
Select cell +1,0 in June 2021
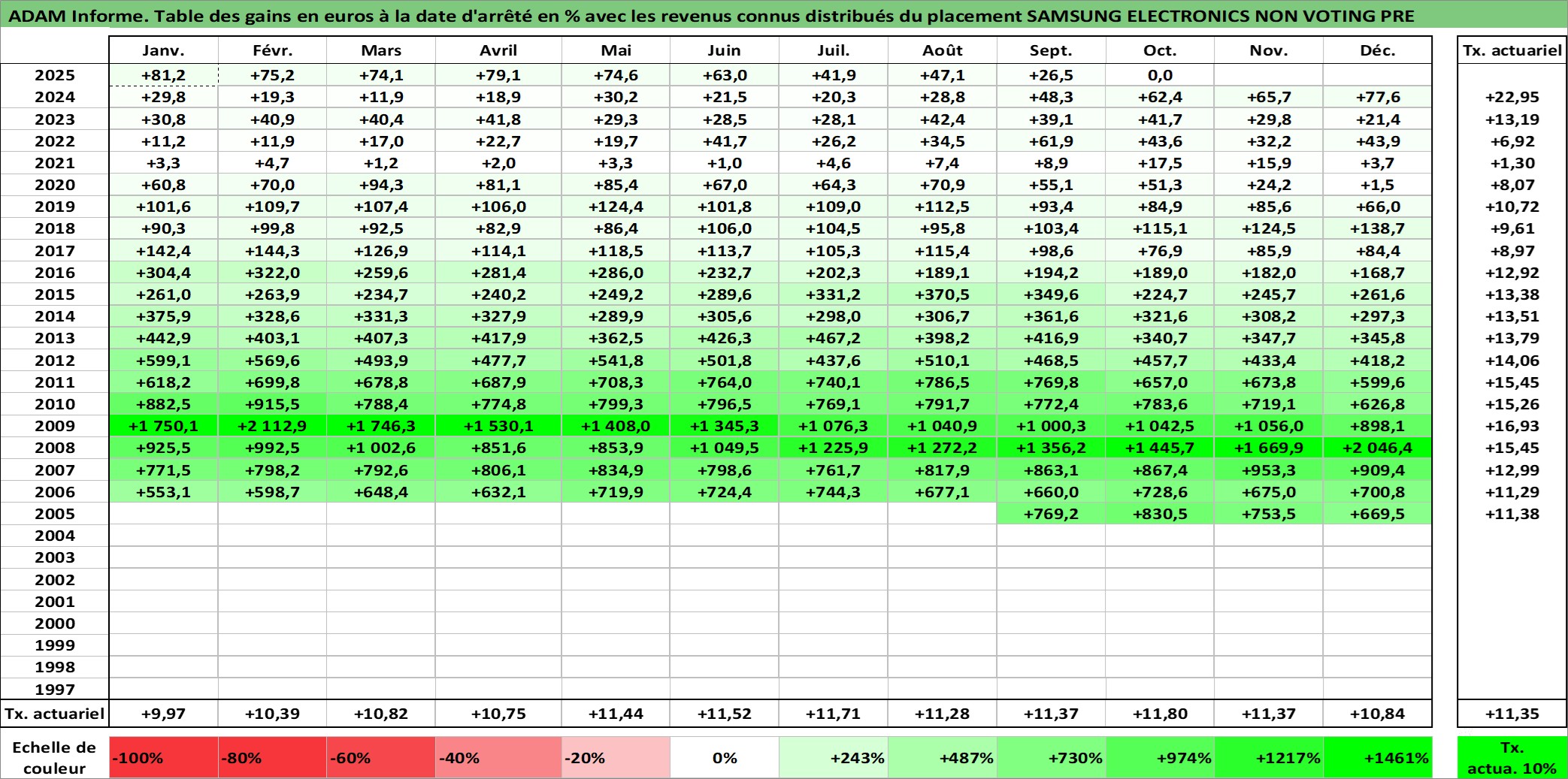pos(724,163)
